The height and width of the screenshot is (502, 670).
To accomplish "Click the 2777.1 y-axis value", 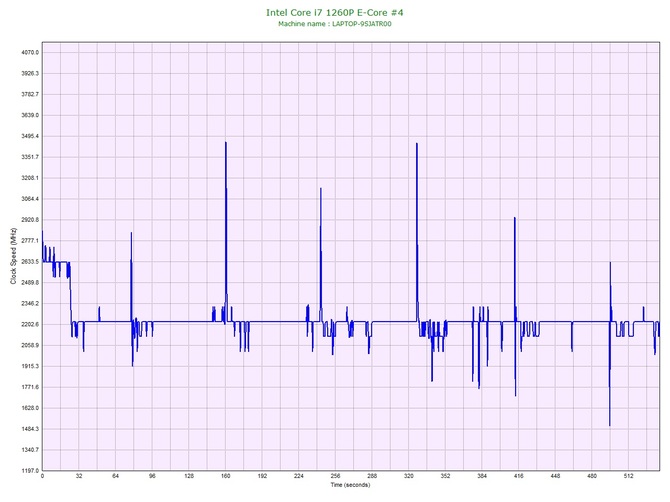I will coord(30,241).
